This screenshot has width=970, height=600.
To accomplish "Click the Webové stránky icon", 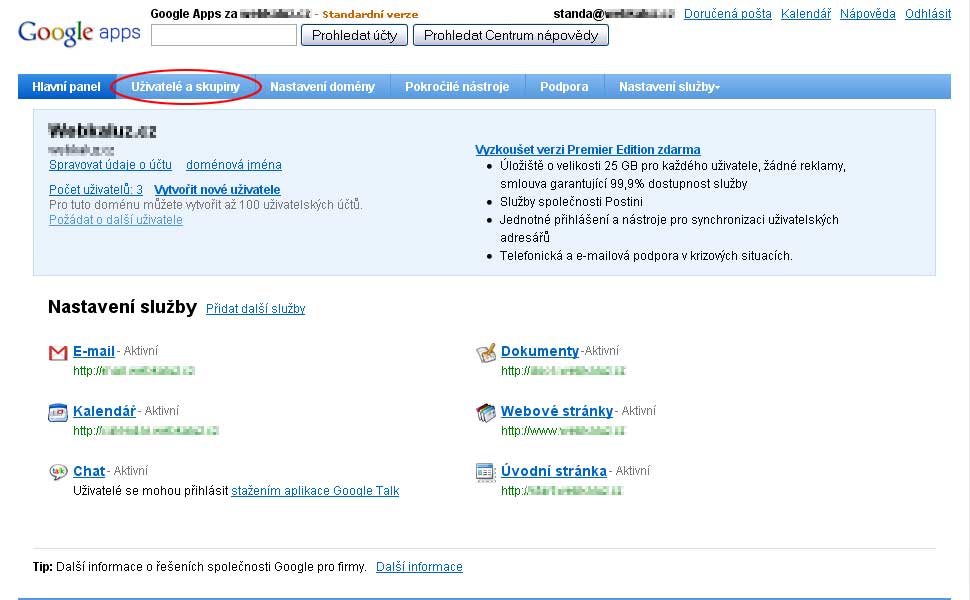I will click(x=486, y=413).
